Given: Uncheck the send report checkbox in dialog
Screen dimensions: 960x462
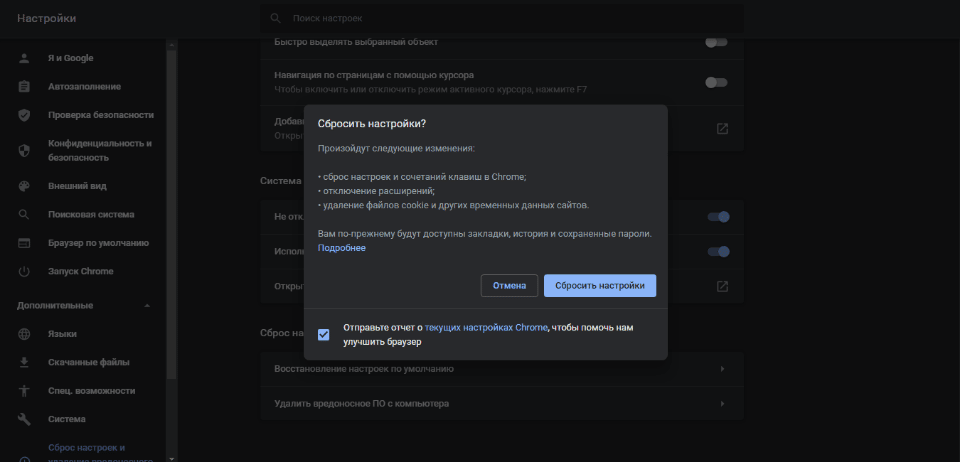Looking at the screenshot, I should [x=323, y=334].
